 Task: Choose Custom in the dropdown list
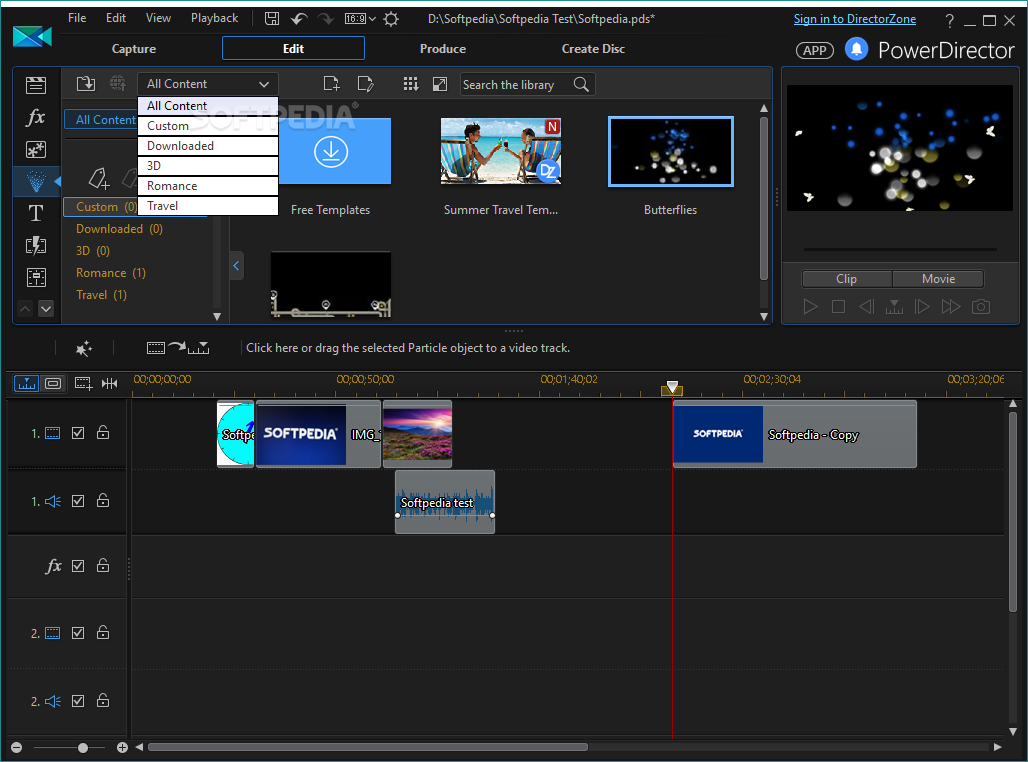pyautogui.click(x=208, y=126)
